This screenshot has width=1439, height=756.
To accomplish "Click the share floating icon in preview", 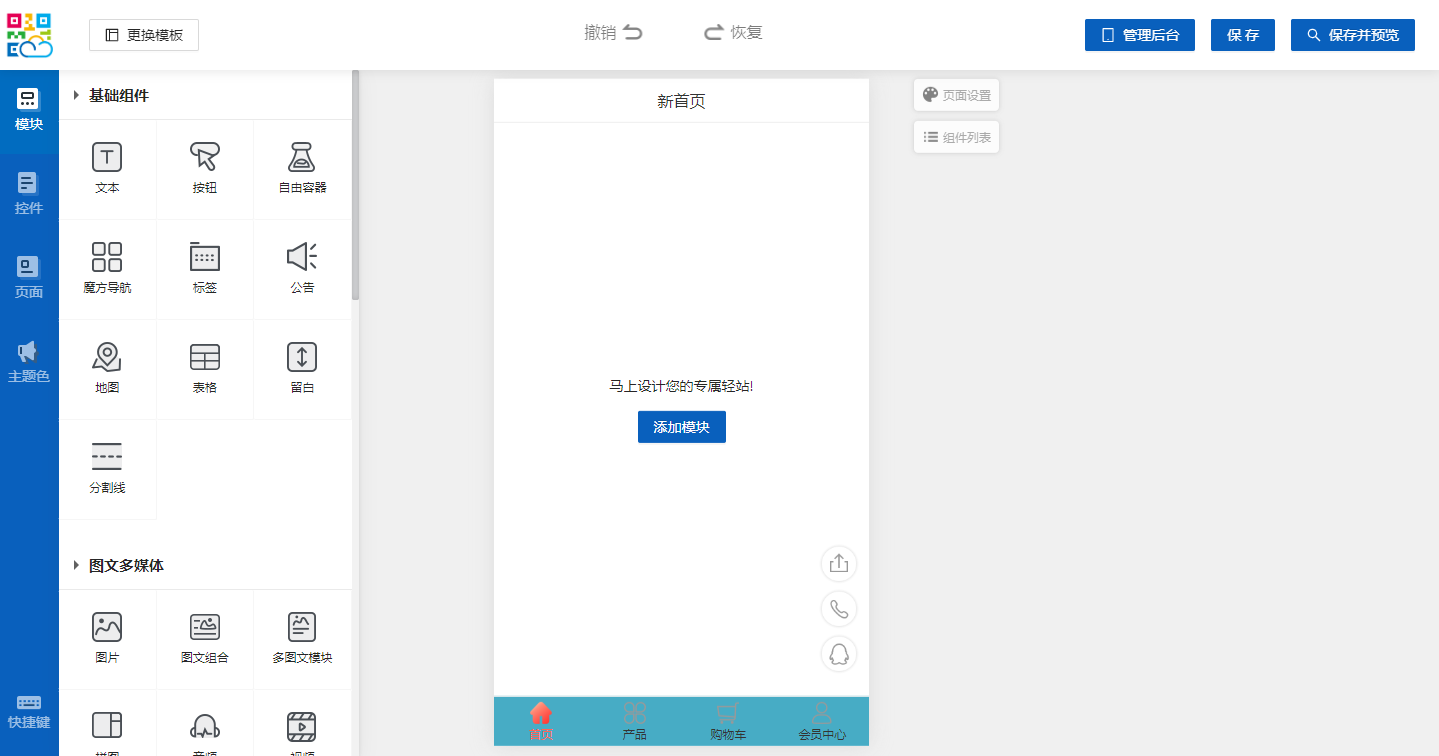I will point(838,564).
